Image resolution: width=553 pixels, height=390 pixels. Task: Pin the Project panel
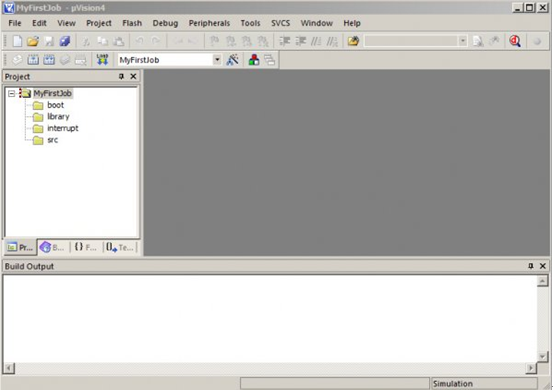121,76
